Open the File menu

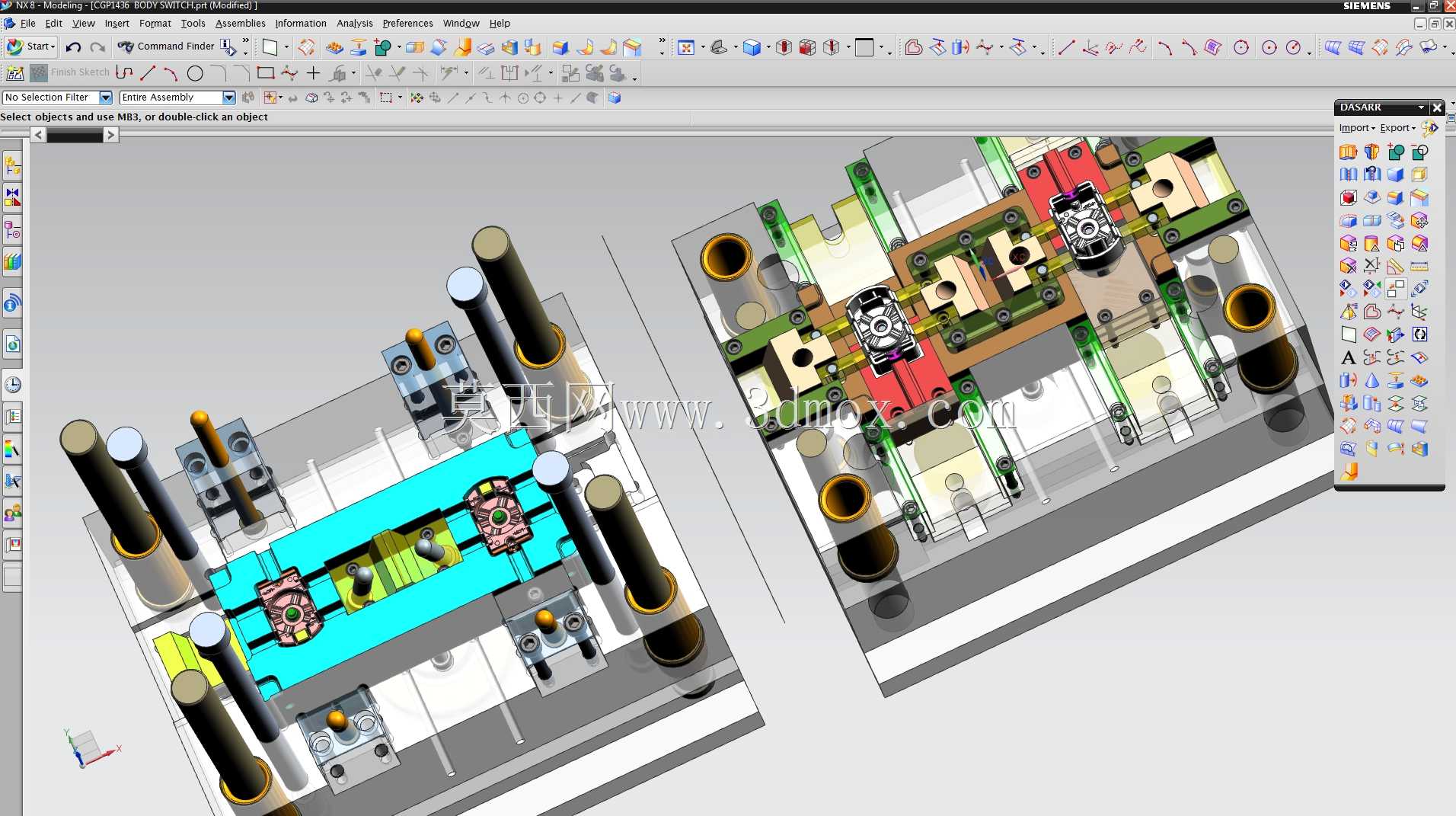coord(27,24)
